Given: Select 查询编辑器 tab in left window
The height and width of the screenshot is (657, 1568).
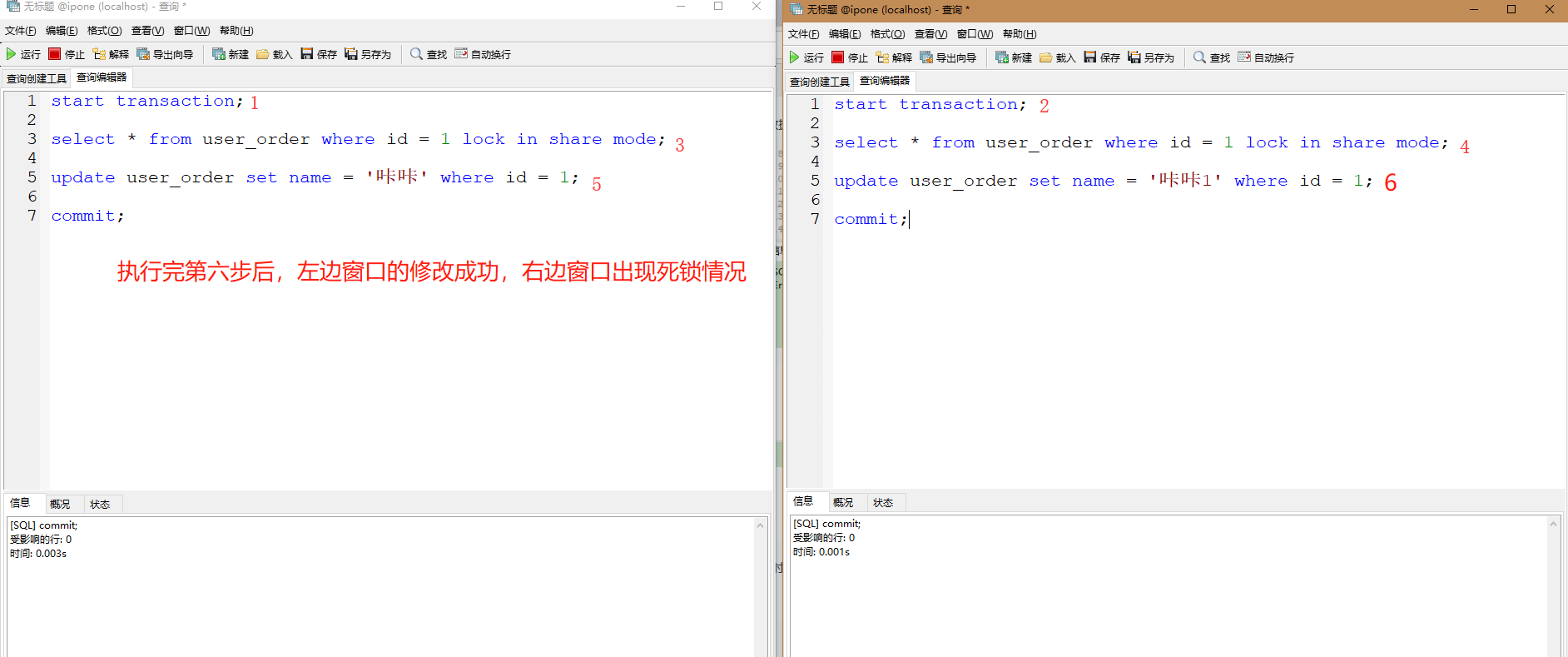Looking at the screenshot, I should (102, 77).
